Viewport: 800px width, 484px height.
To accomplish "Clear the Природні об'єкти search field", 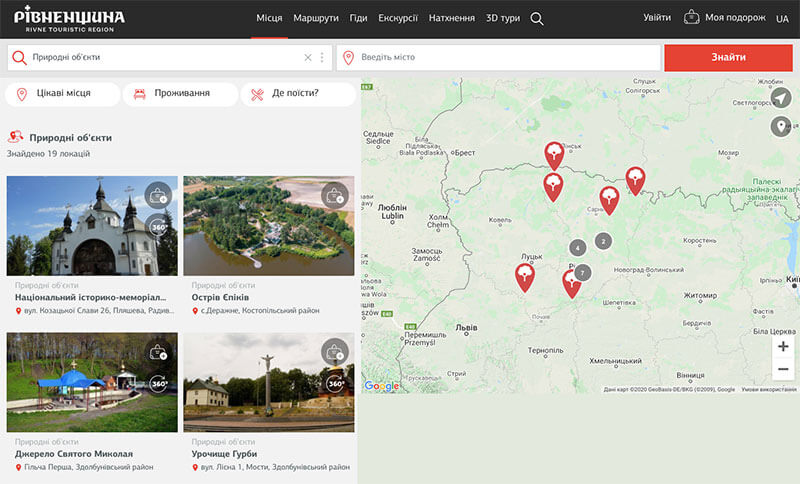I will (x=308, y=58).
